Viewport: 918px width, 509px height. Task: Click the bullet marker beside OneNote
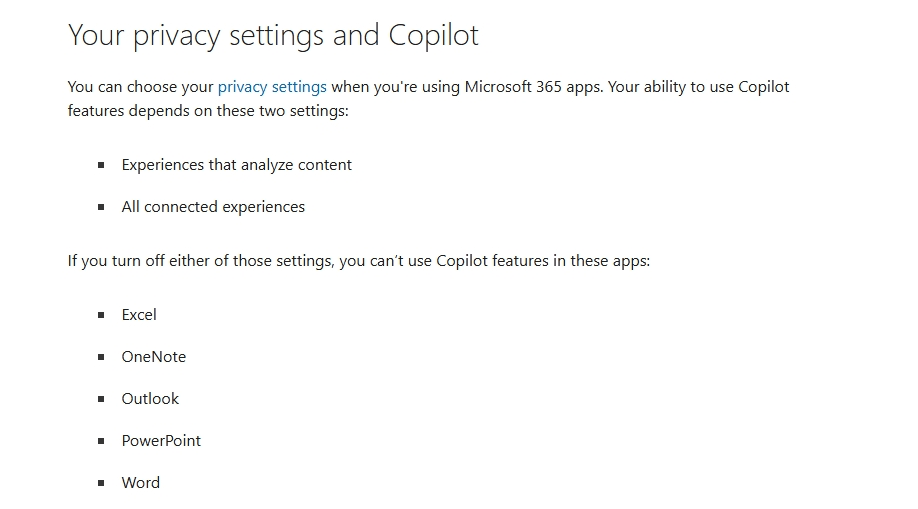pyautogui.click(x=101, y=357)
